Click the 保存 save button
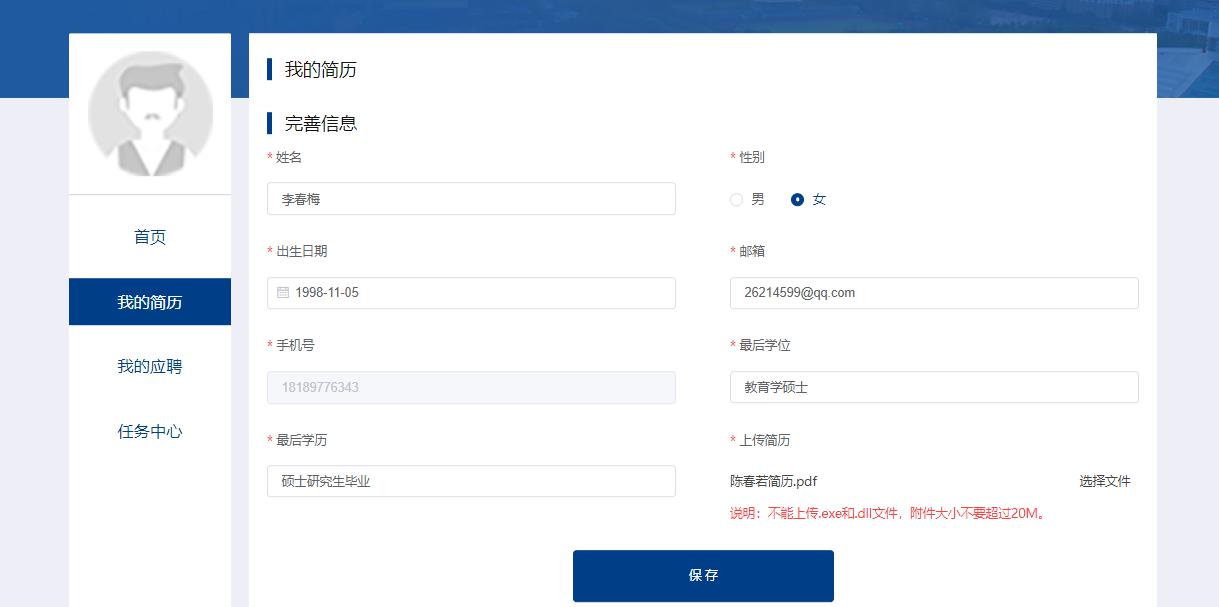The height and width of the screenshot is (607, 1219). [702, 575]
